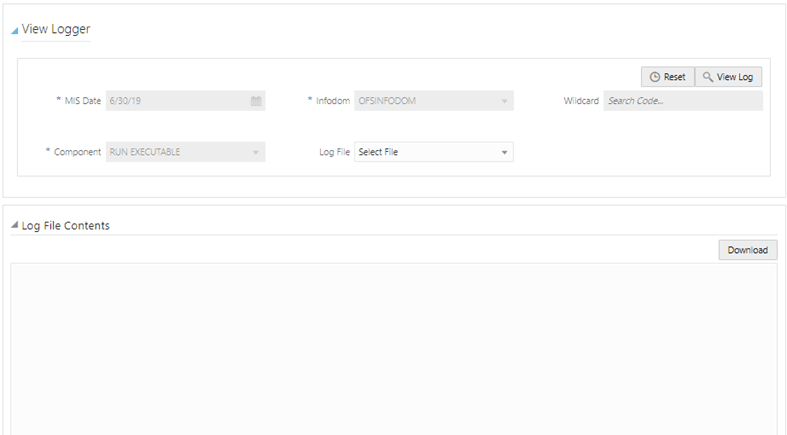Click the View Logger heading text

coord(56,29)
